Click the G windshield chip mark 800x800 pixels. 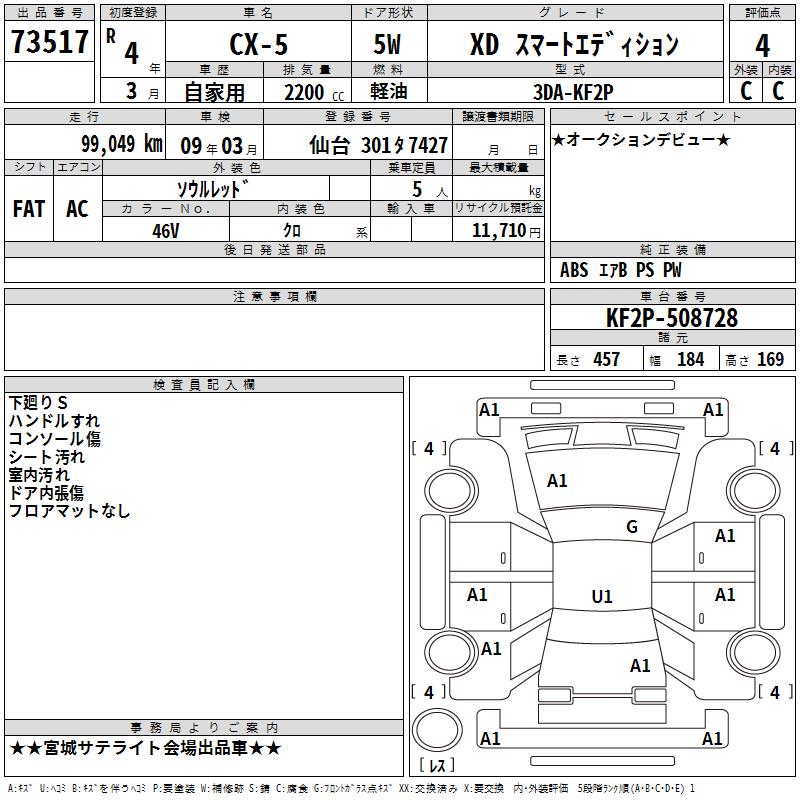(x=631, y=527)
